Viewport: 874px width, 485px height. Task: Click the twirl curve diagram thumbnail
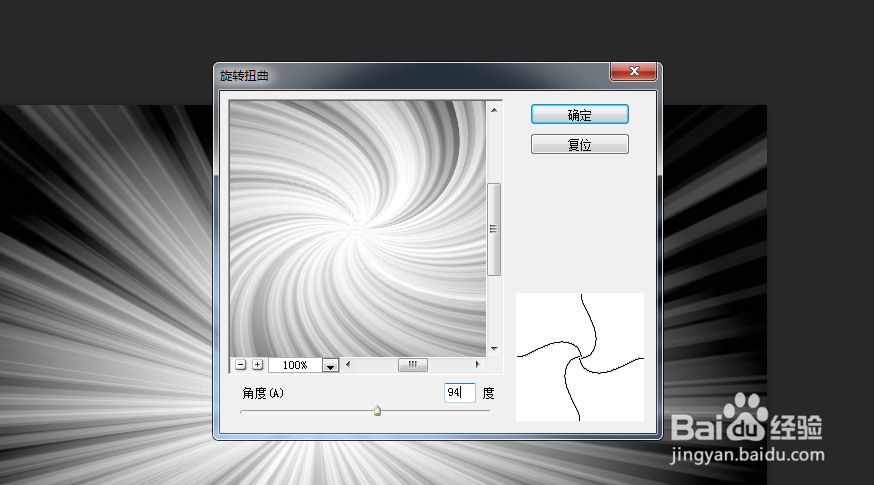coord(580,357)
